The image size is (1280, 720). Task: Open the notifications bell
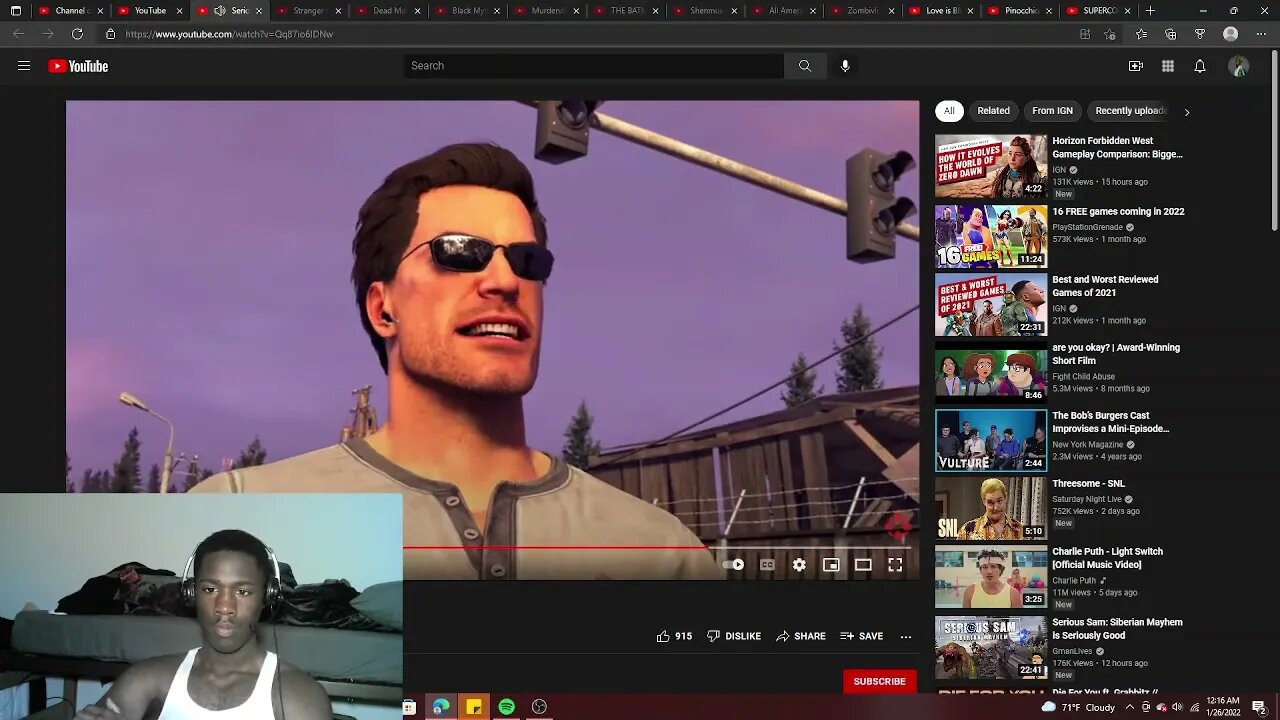1200,66
